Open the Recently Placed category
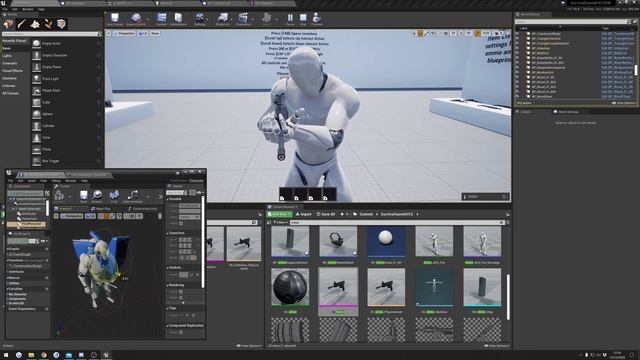The image size is (640, 360). pyautogui.click(x=14, y=41)
